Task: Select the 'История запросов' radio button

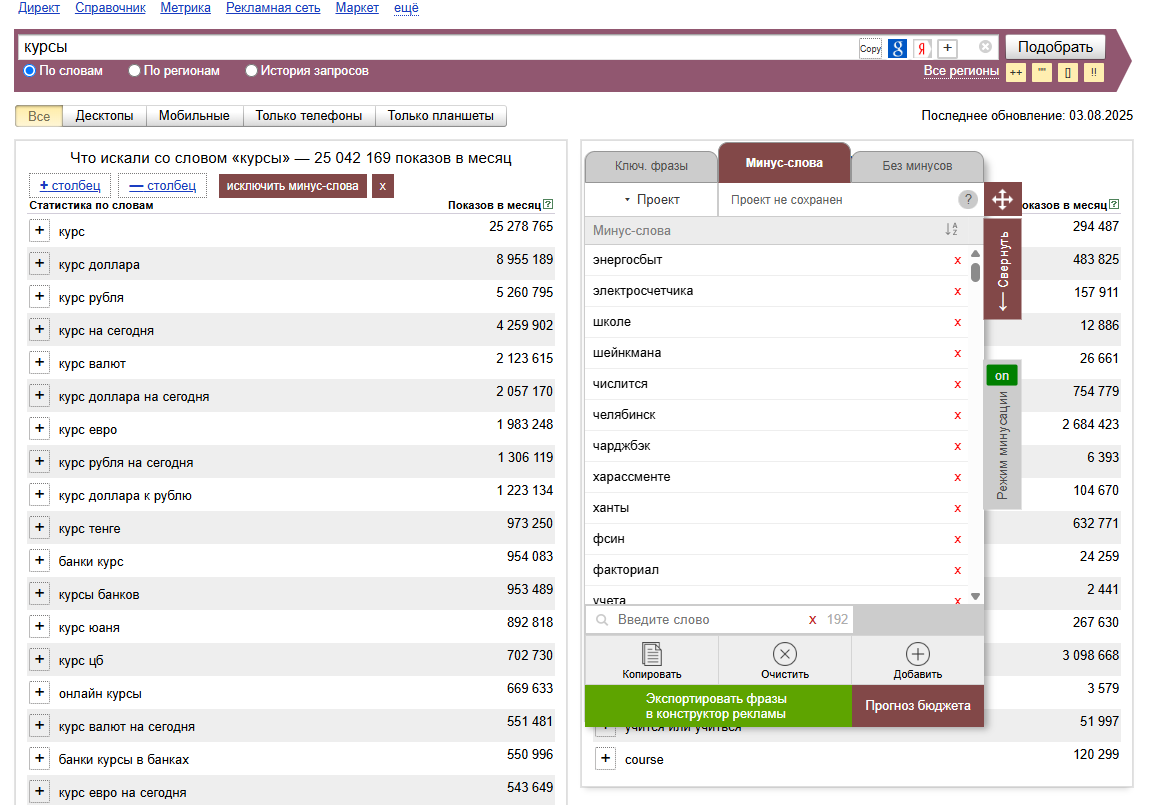Action: click(x=251, y=71)
